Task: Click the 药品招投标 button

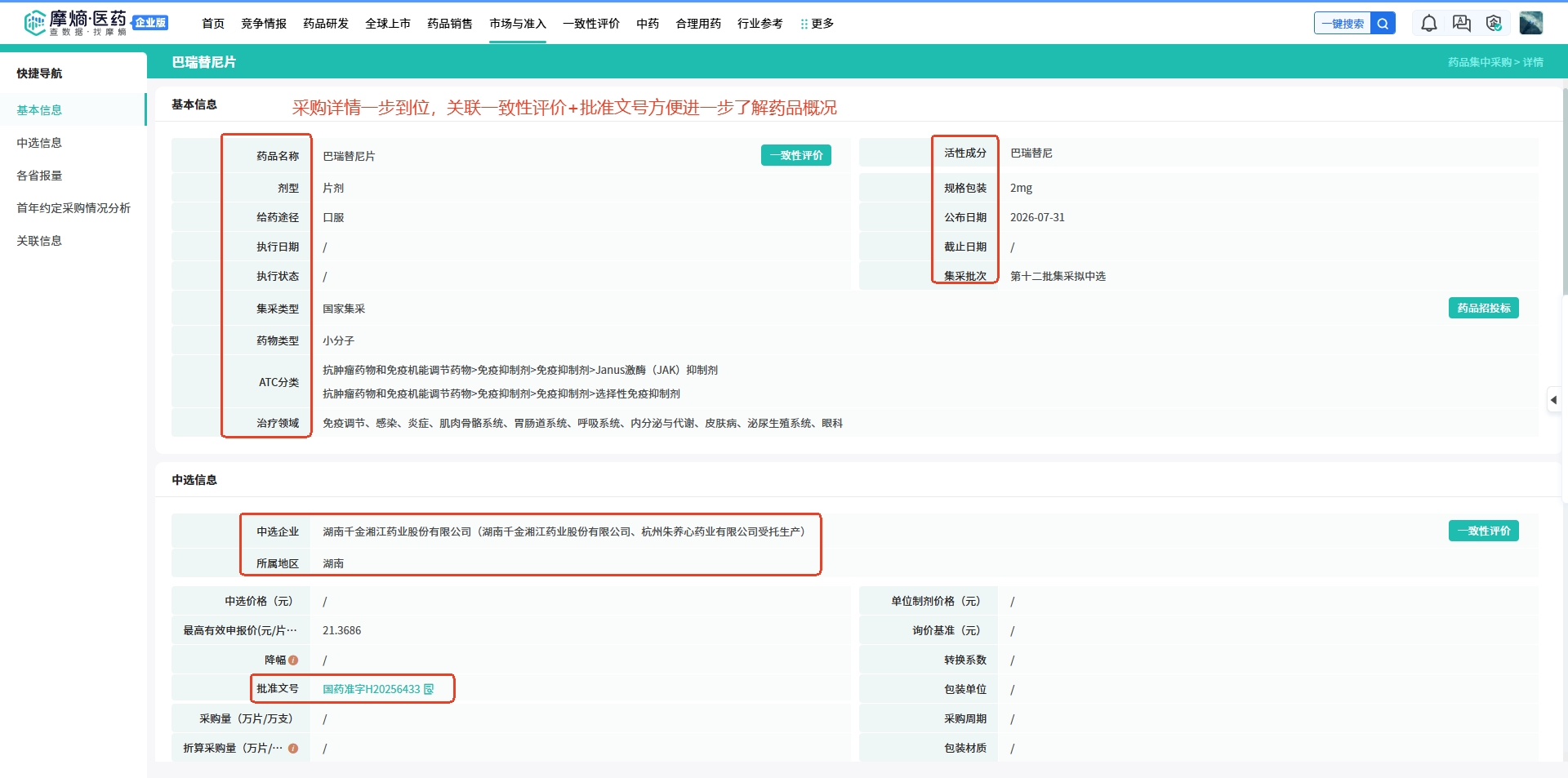Action: [1484, 308]
